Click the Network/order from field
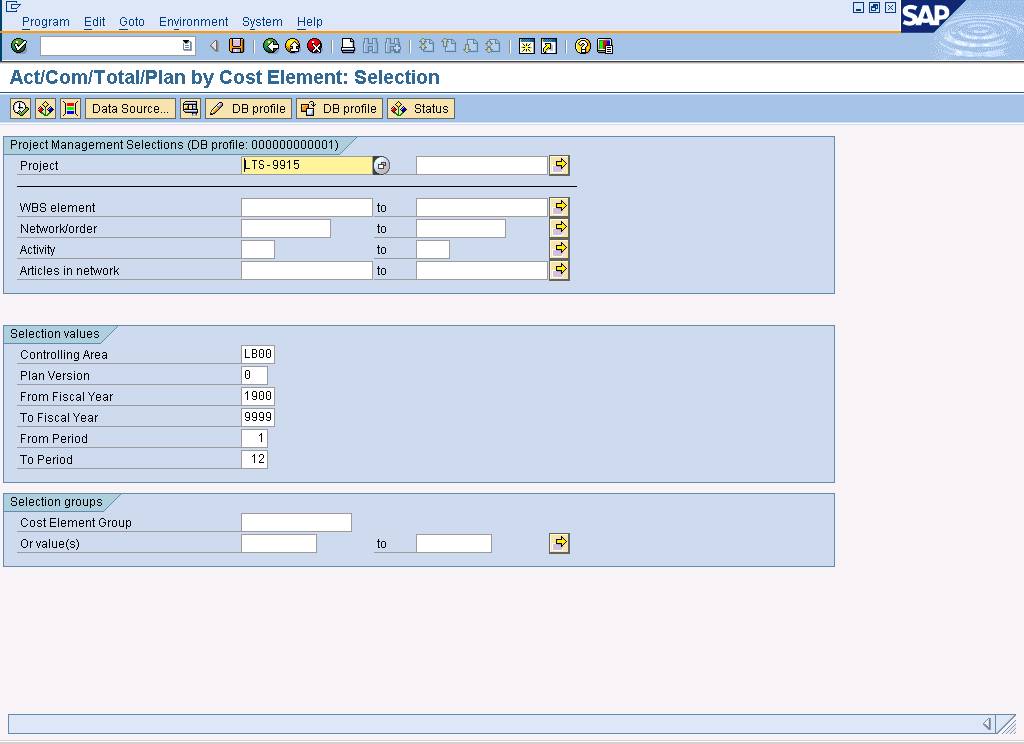Screen dimensions: 1024x744 pos(286,228)
